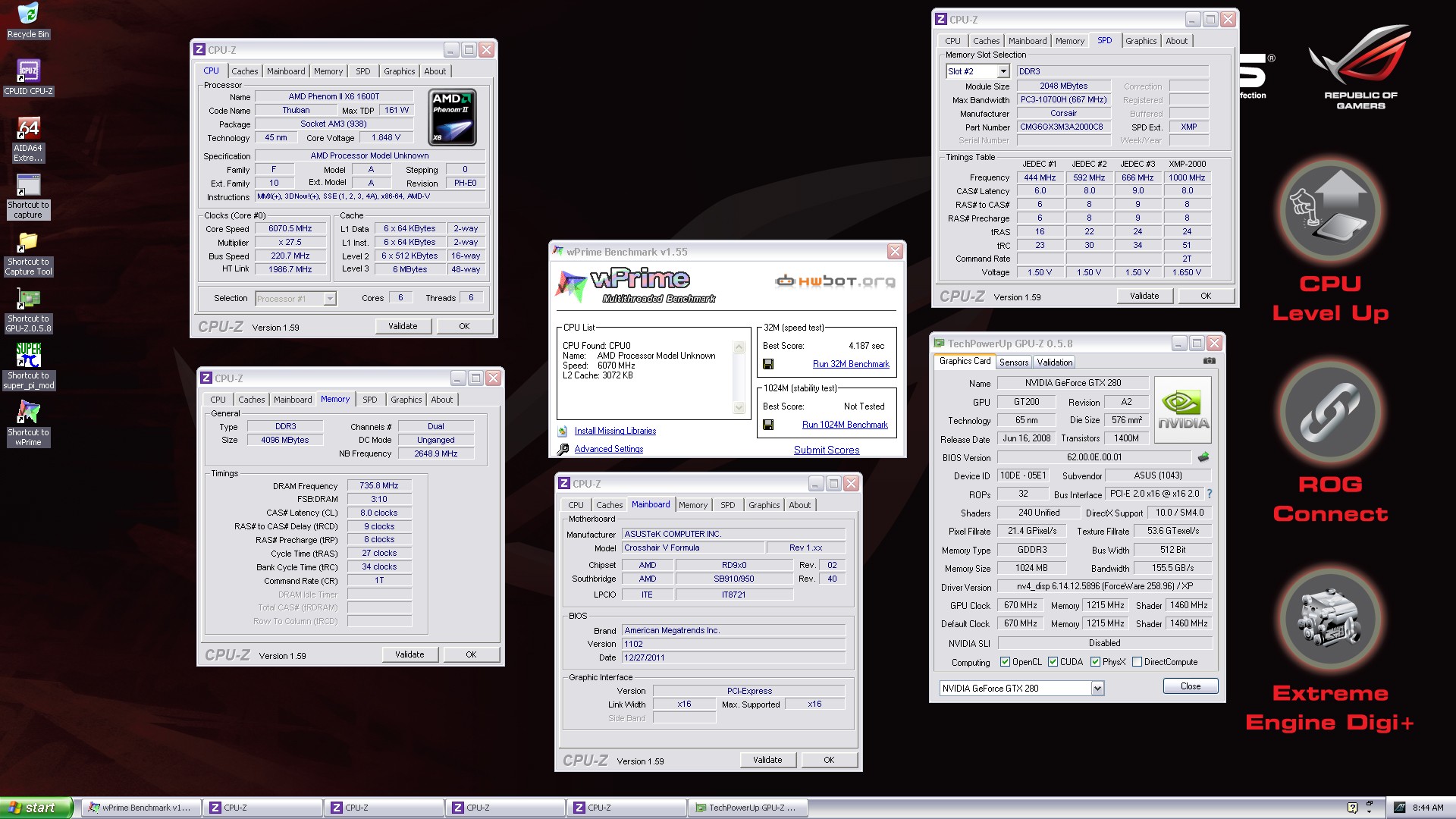
Task: Click the 1024M benchmark save floppy icon
Action: tap(768, 425)
